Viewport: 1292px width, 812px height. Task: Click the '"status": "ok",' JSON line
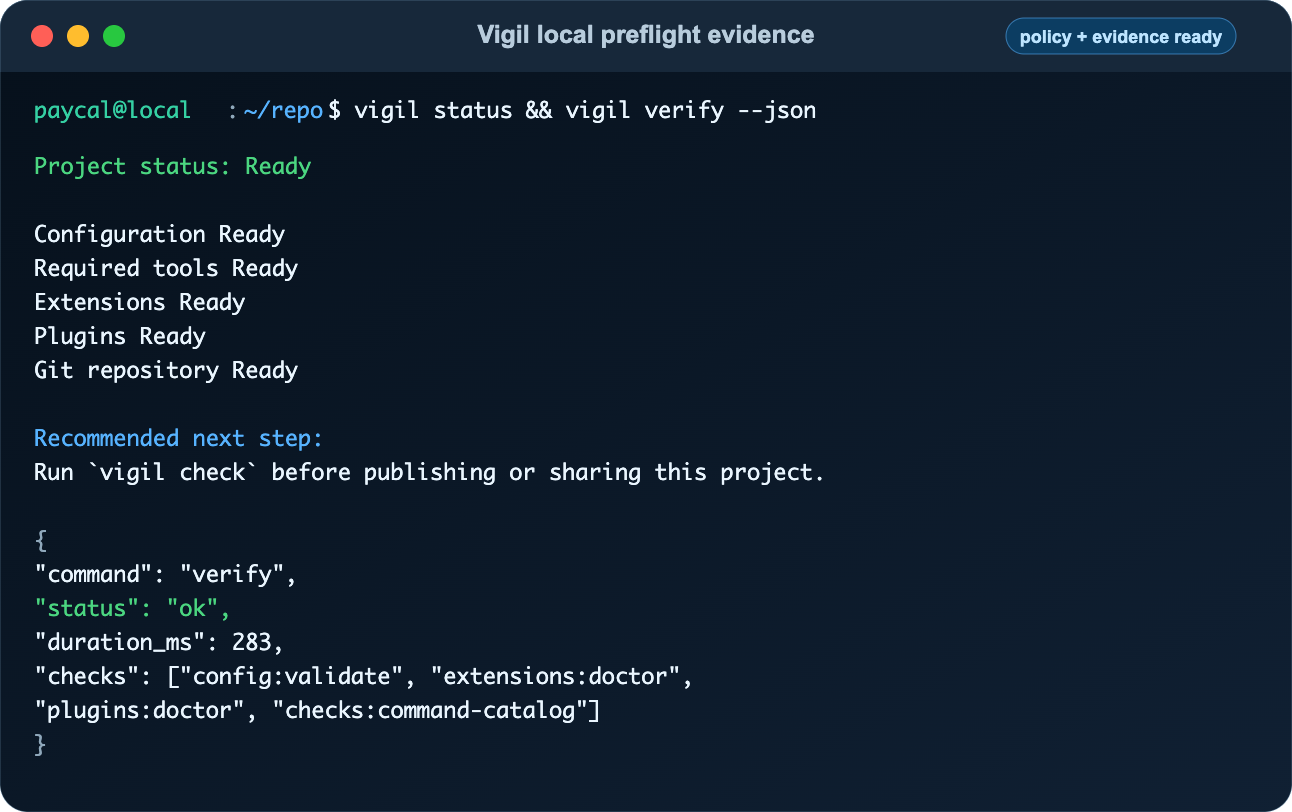point(133,609)
